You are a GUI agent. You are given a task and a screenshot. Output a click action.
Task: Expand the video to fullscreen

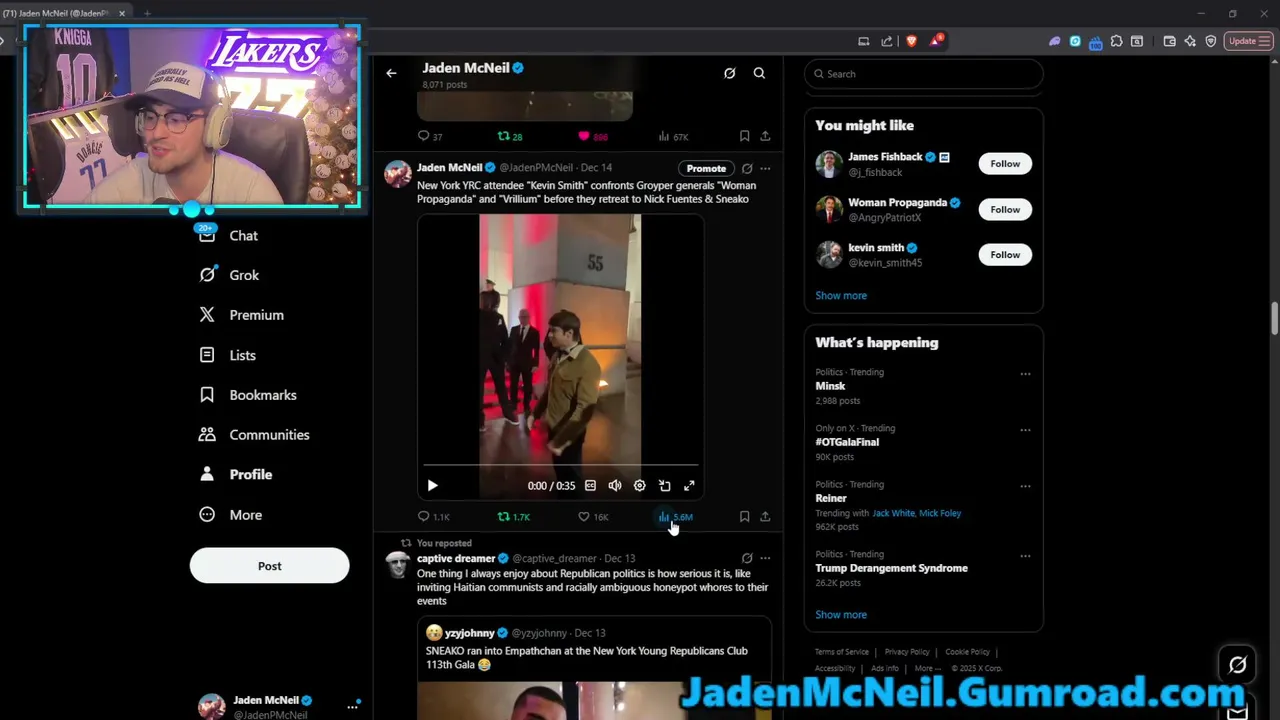tap(689, 485)
